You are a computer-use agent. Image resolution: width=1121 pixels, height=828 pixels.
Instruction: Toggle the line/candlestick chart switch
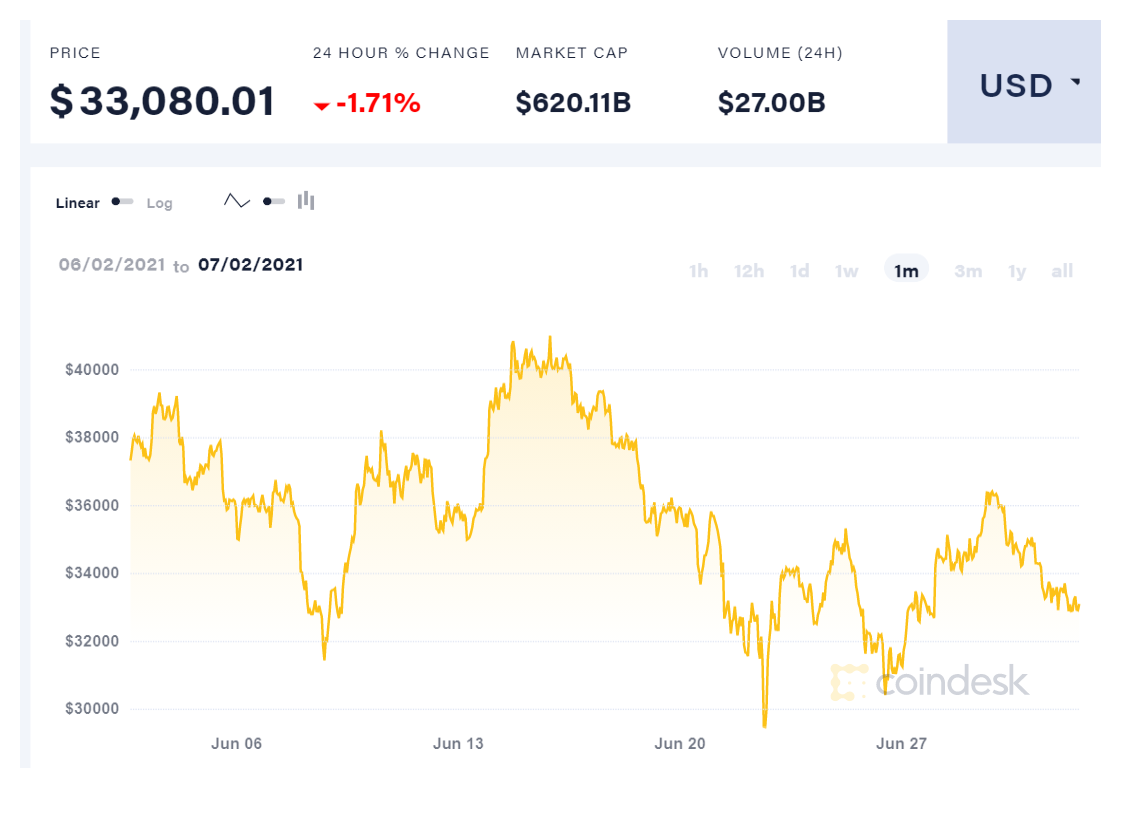273,201
